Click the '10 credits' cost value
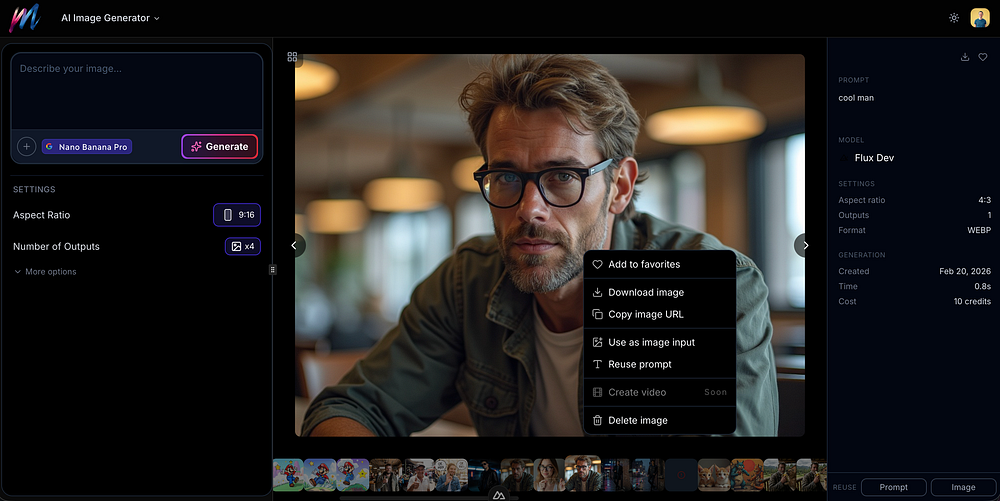1000x501 pixels. click(973, 301)
